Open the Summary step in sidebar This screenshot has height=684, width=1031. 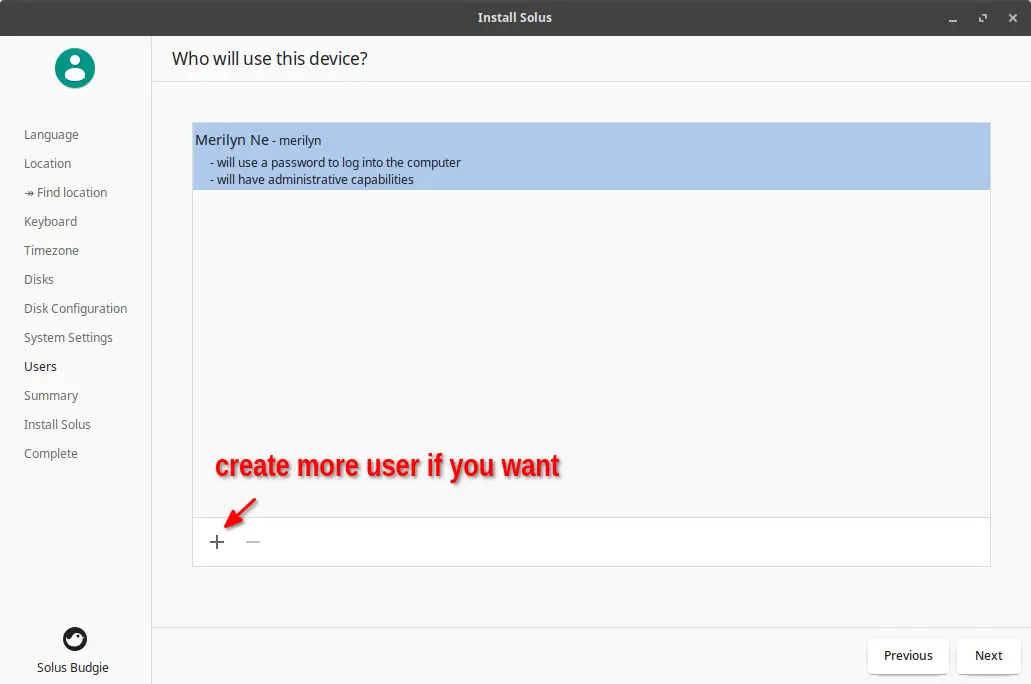pos(51,395)
